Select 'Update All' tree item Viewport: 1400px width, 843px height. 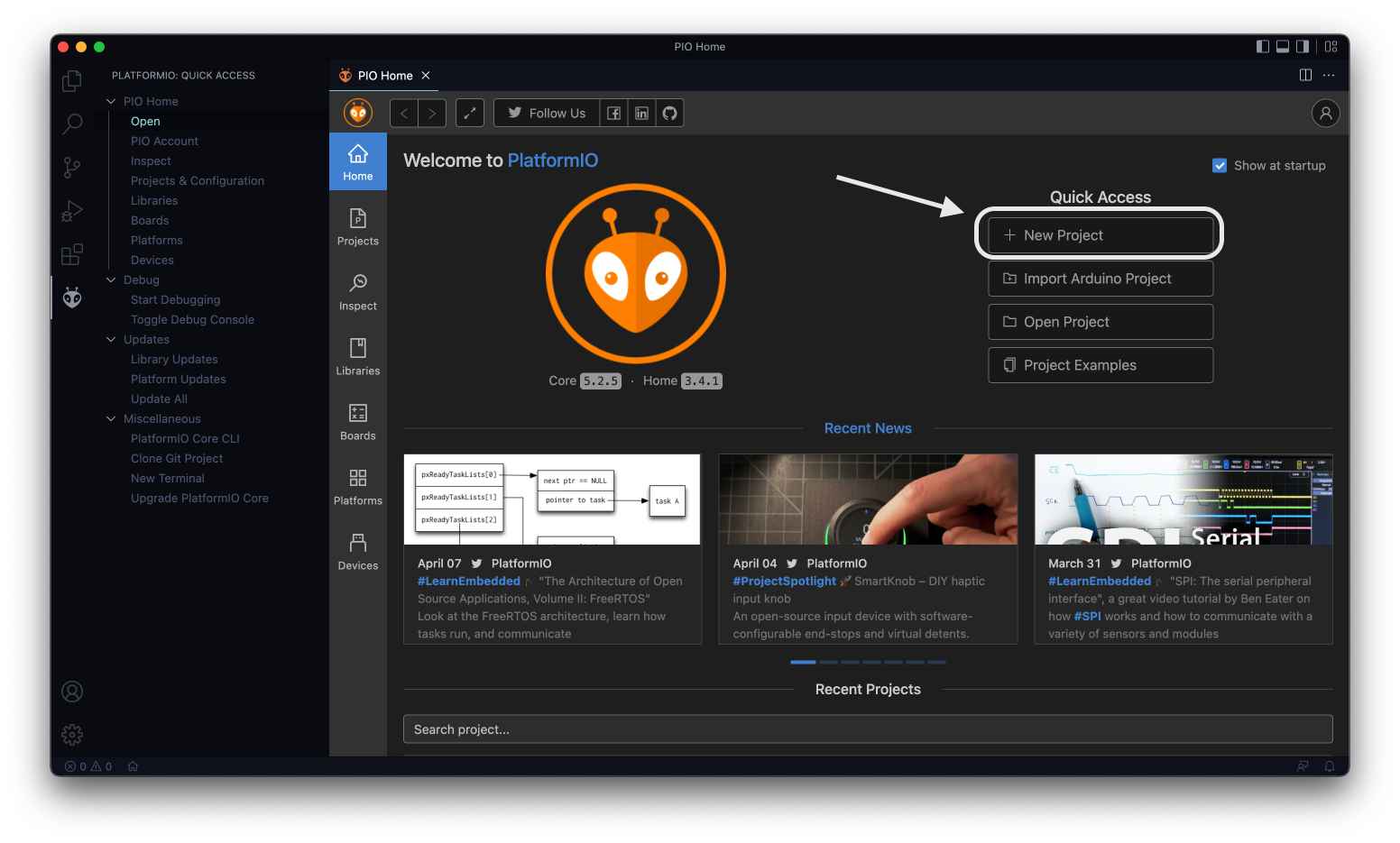coord(159,399)
